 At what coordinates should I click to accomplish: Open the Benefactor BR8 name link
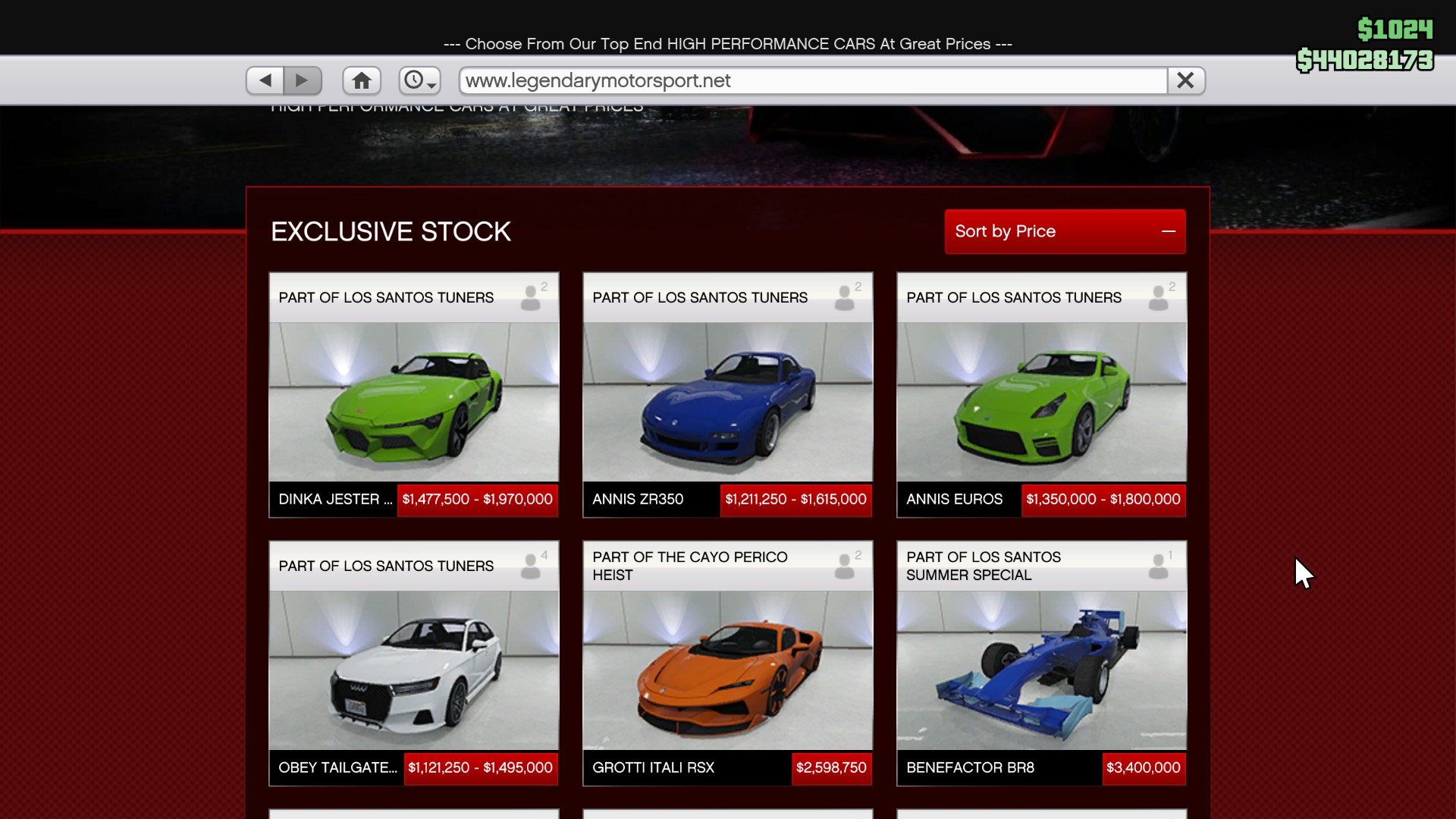coord(970,768)
